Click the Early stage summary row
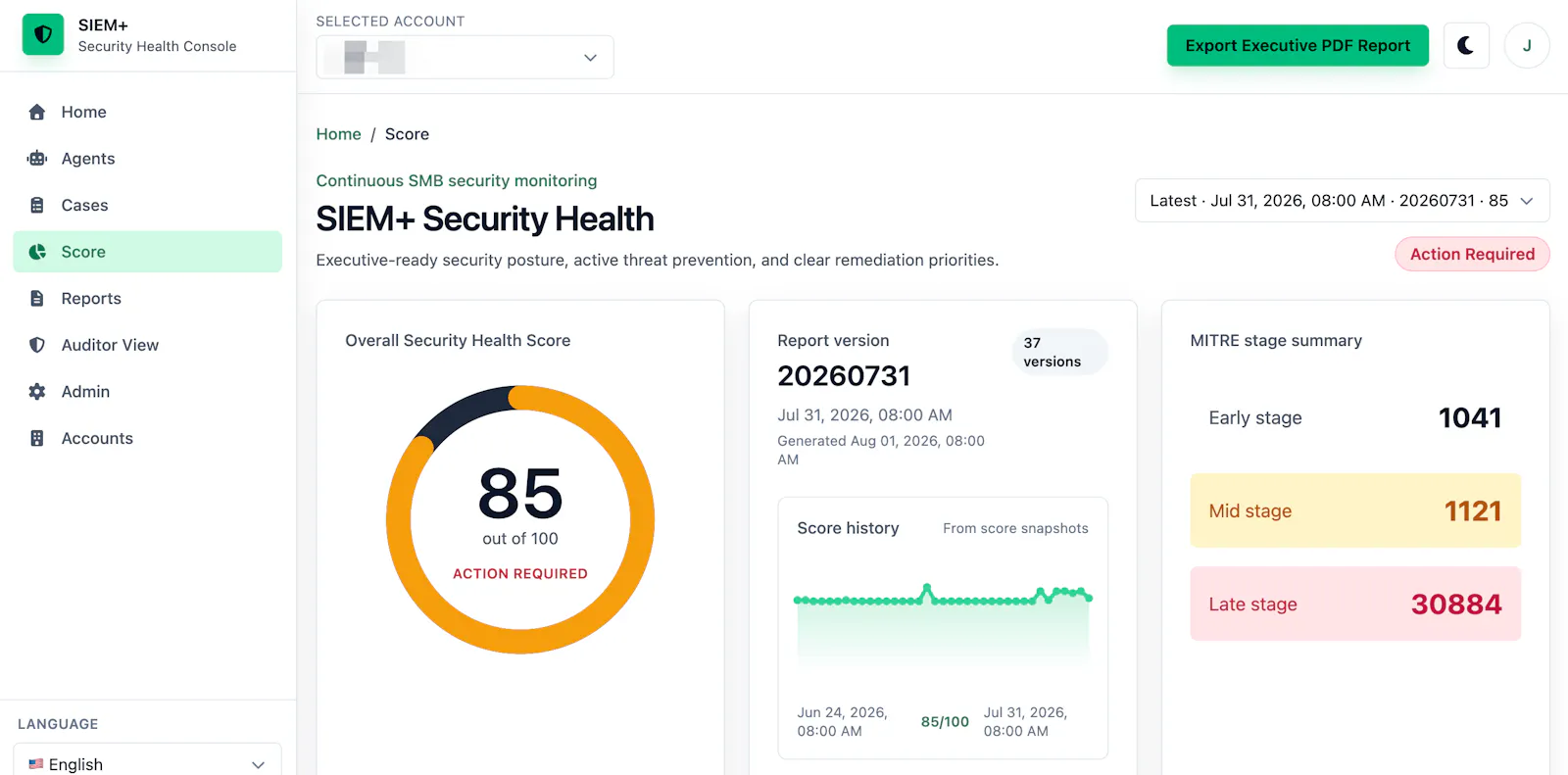The image size is (1568, 775). [x=1355, y=418]
